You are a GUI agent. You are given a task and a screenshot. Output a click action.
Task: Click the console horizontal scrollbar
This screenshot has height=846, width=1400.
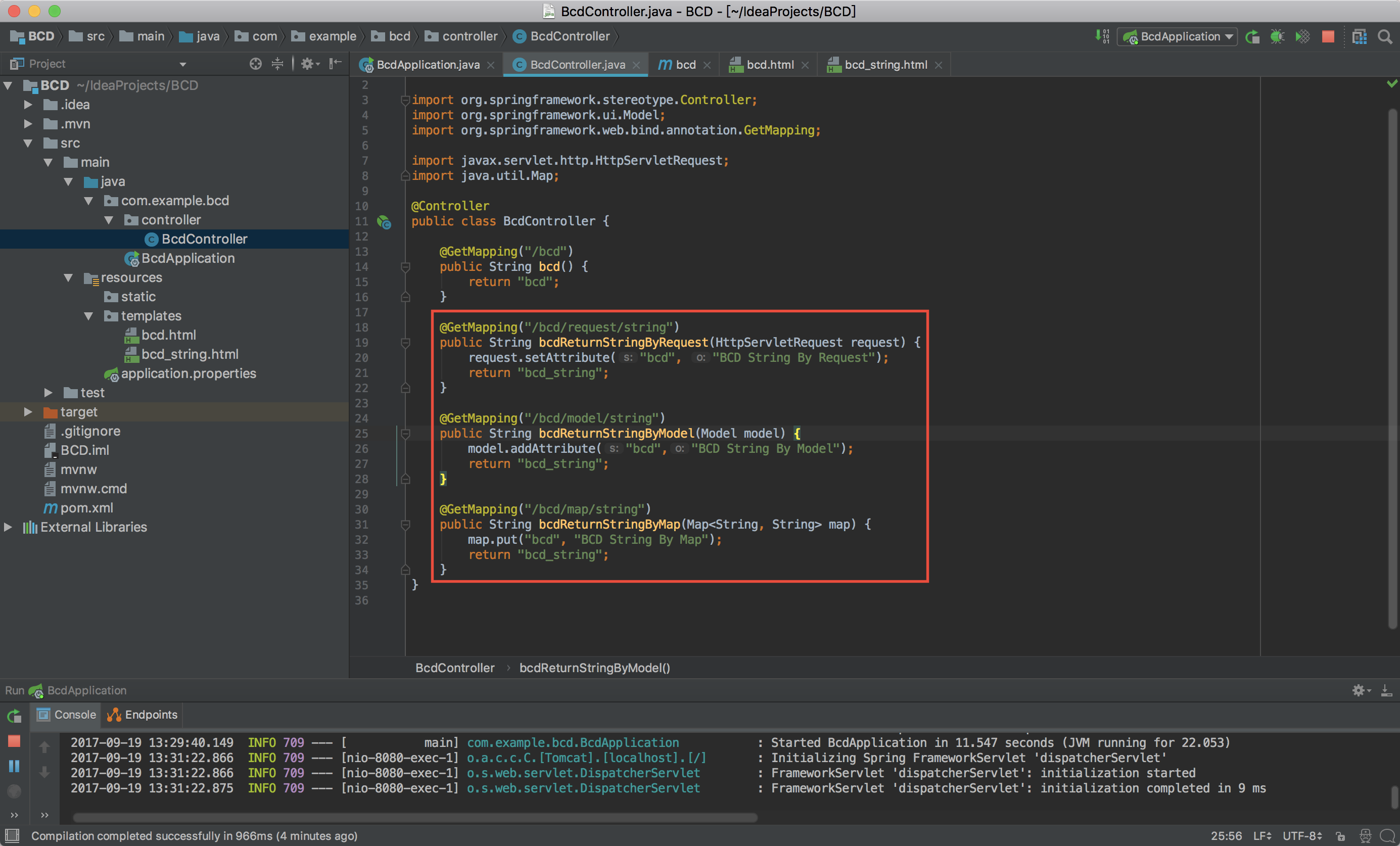click(x=415, y=818)
